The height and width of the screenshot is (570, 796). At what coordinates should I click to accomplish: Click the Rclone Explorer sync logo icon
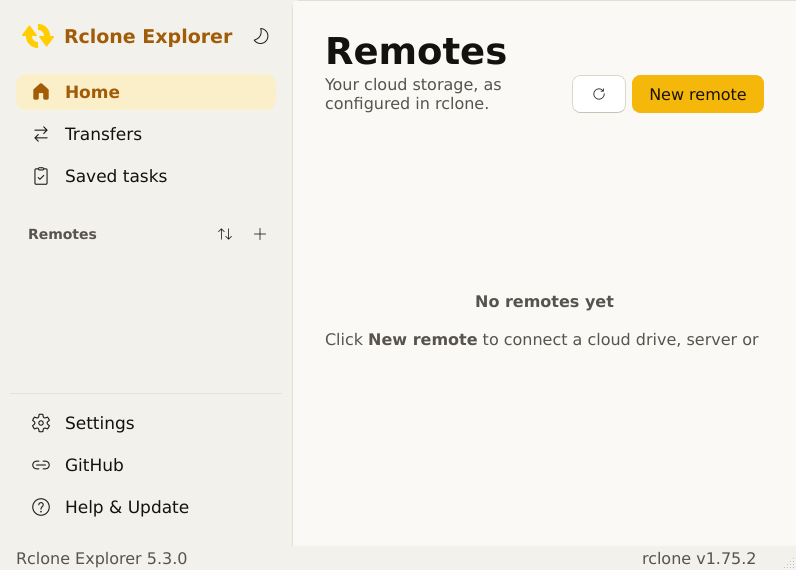(38, 36)
